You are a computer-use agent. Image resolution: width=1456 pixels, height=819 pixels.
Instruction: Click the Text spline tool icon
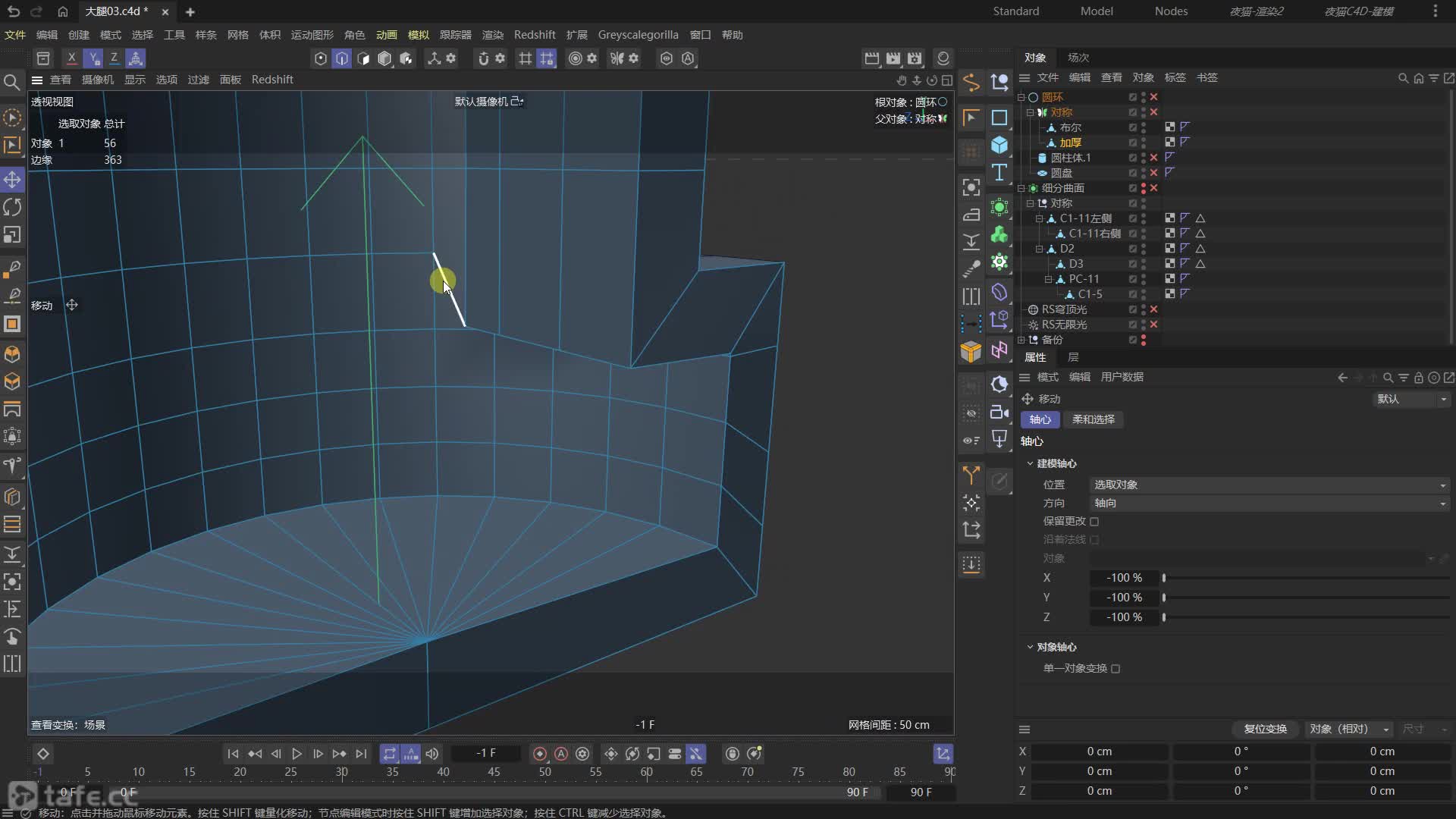pos(999,173)
